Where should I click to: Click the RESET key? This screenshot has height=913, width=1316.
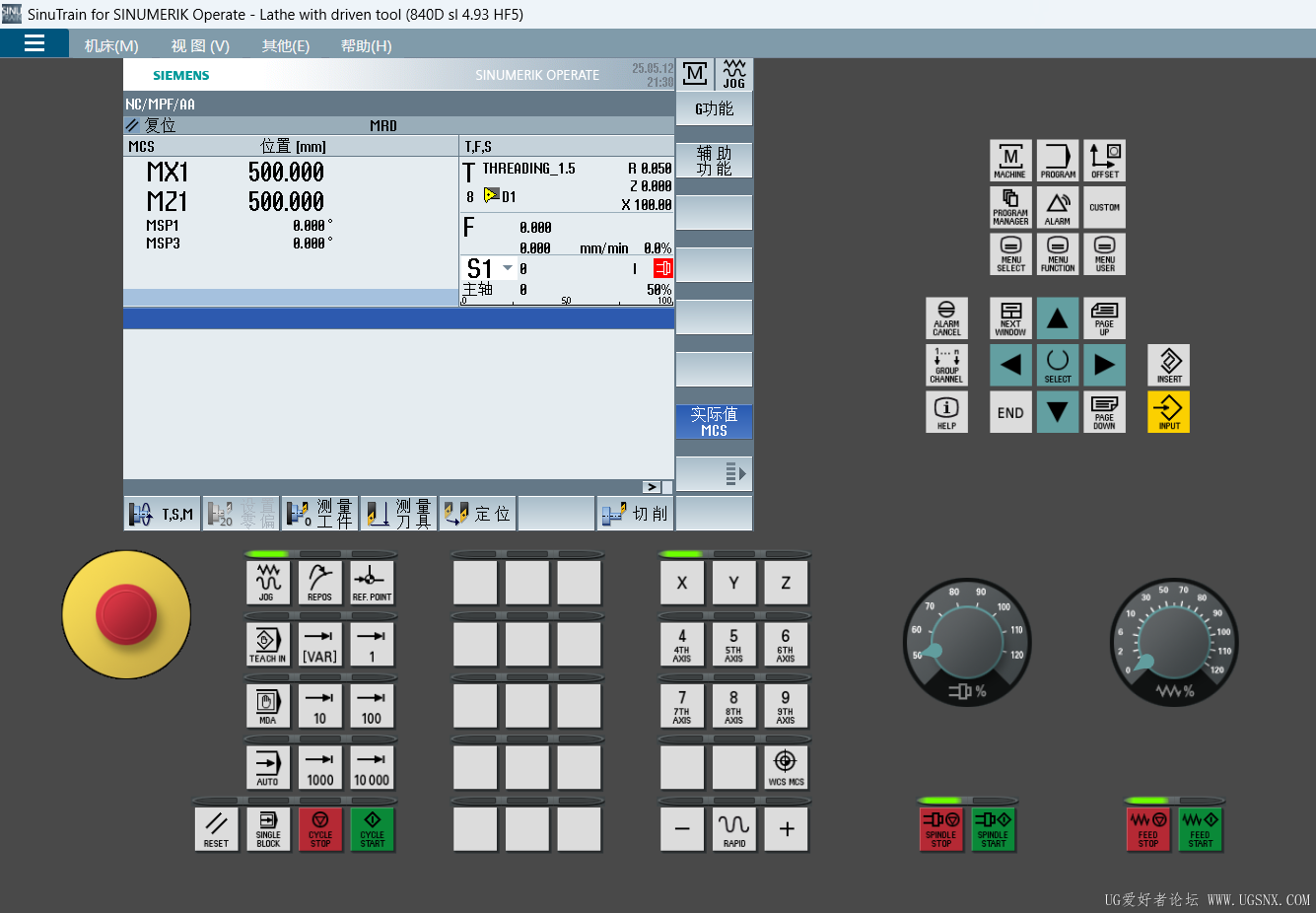[x=216, y=829]
